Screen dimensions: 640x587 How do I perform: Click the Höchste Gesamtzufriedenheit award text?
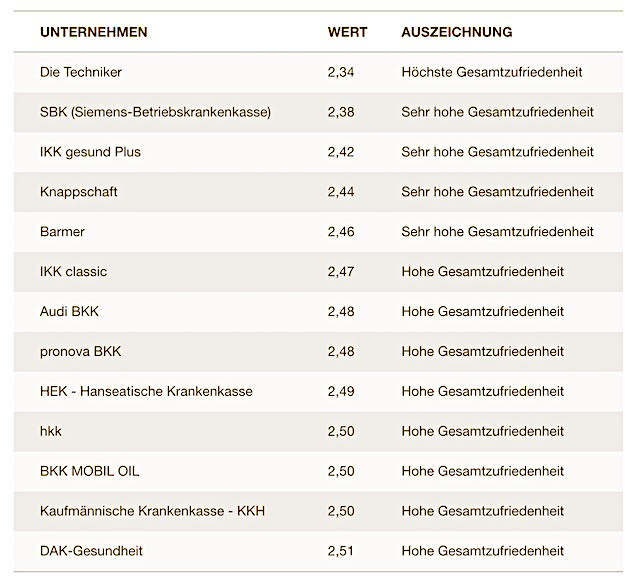pyautogui.click(x=491, y=72)
